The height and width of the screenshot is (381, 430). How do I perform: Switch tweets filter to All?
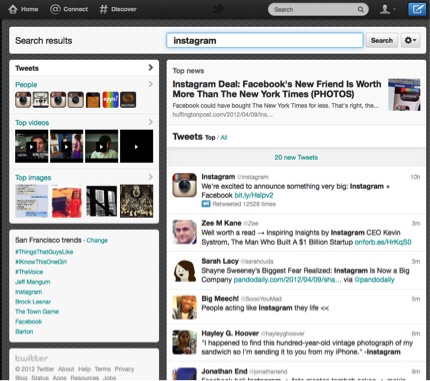click(224, 137)
